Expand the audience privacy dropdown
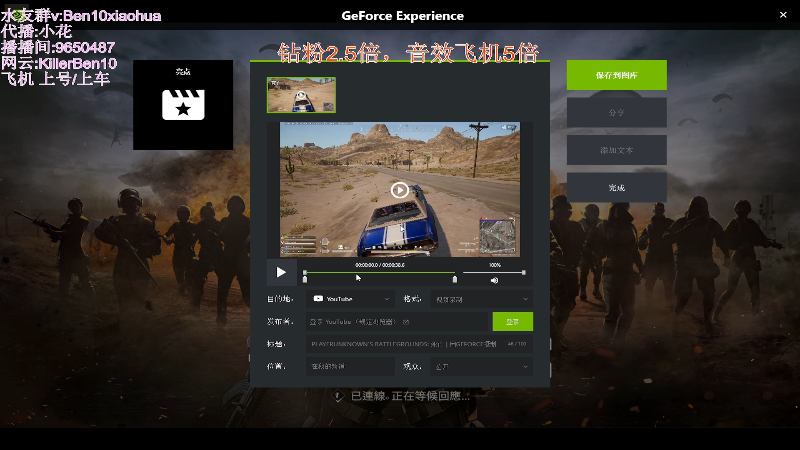 pyautogui.click(x=482, y=366)
